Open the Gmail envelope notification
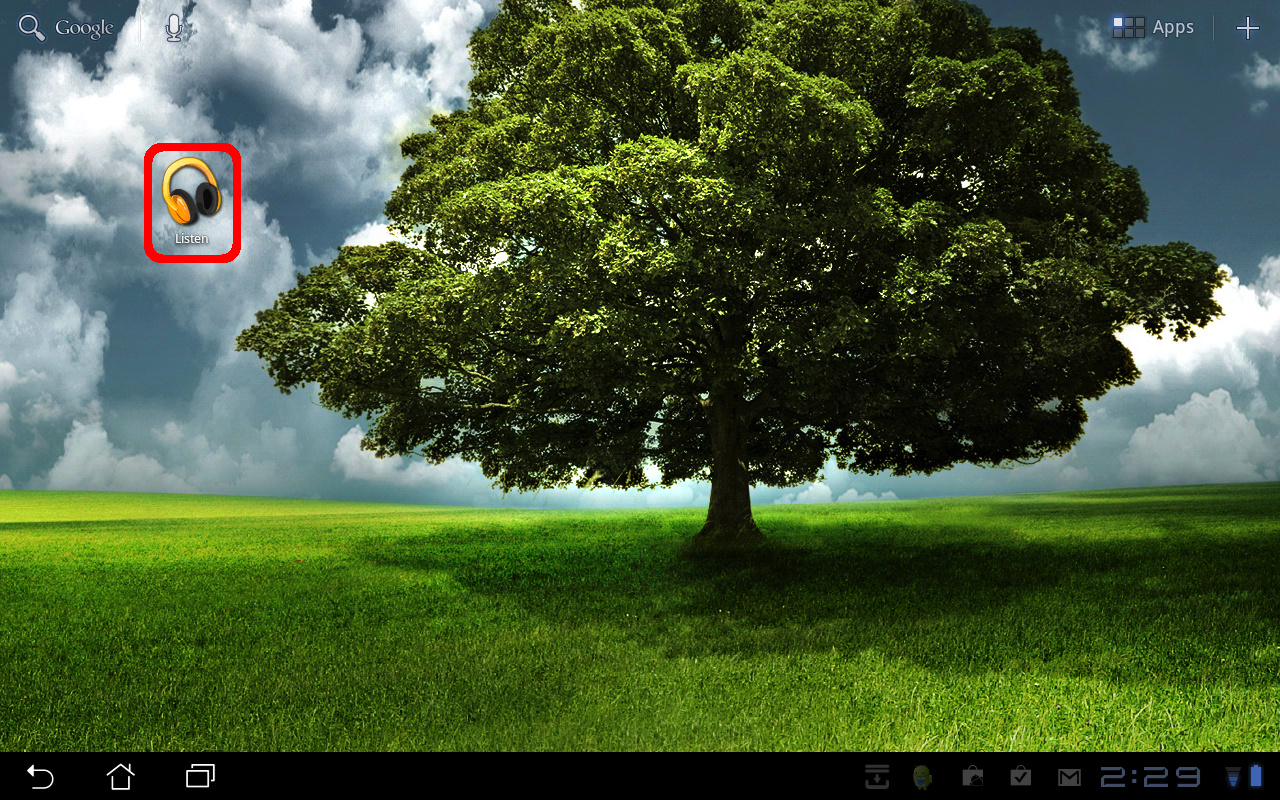The image size is (1280, 800). tap(1069, 777)
